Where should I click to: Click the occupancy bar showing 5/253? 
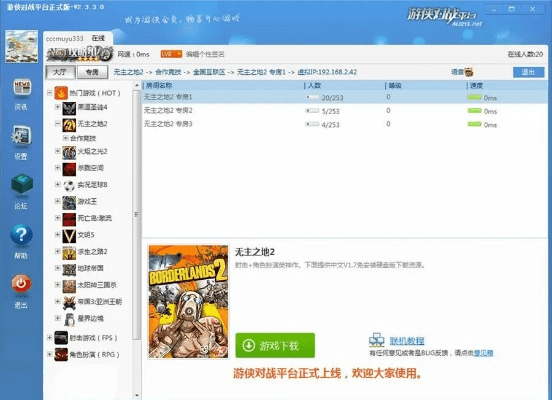[x=312, y=111]
